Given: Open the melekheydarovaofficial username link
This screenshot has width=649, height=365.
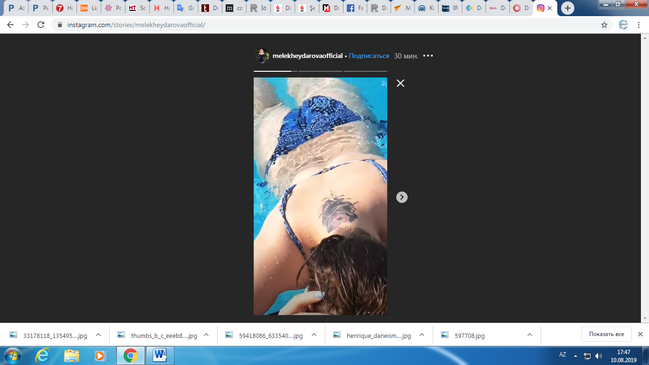Looking at the screenshot, I should tap(308, 56).
